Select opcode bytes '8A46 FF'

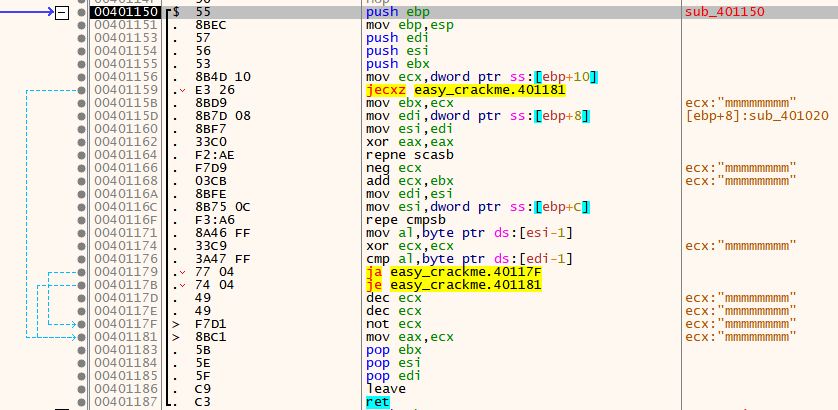(223, 233)
